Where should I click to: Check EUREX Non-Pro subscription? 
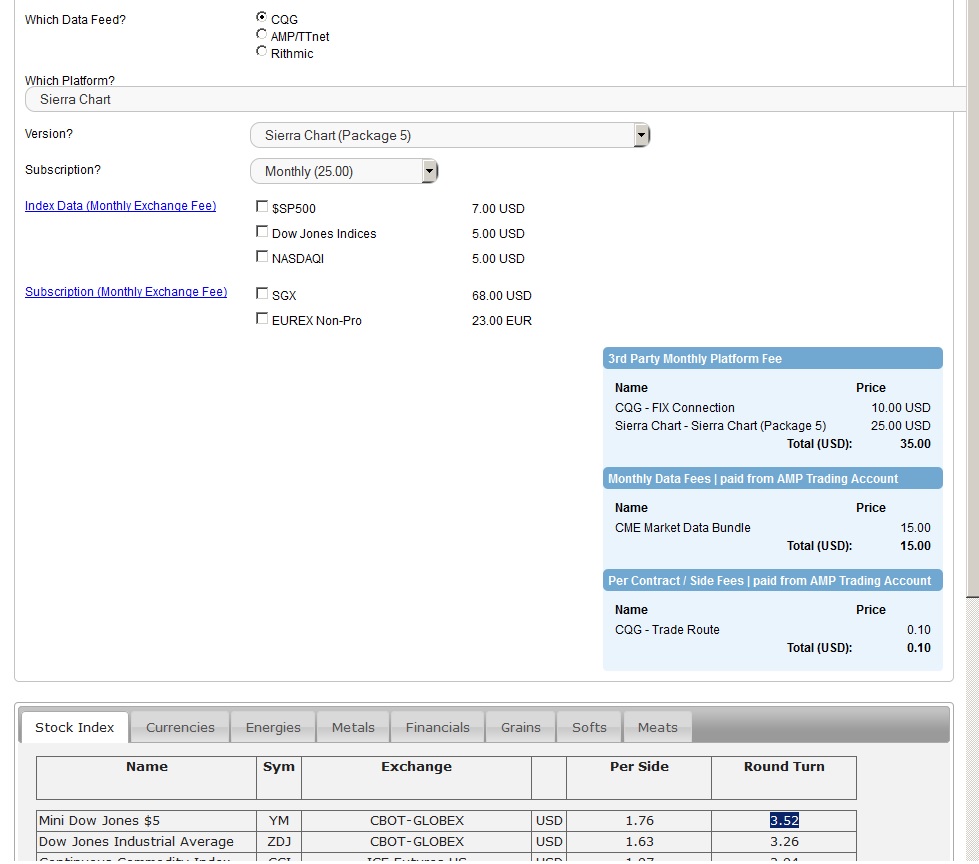tap(262, 319)
